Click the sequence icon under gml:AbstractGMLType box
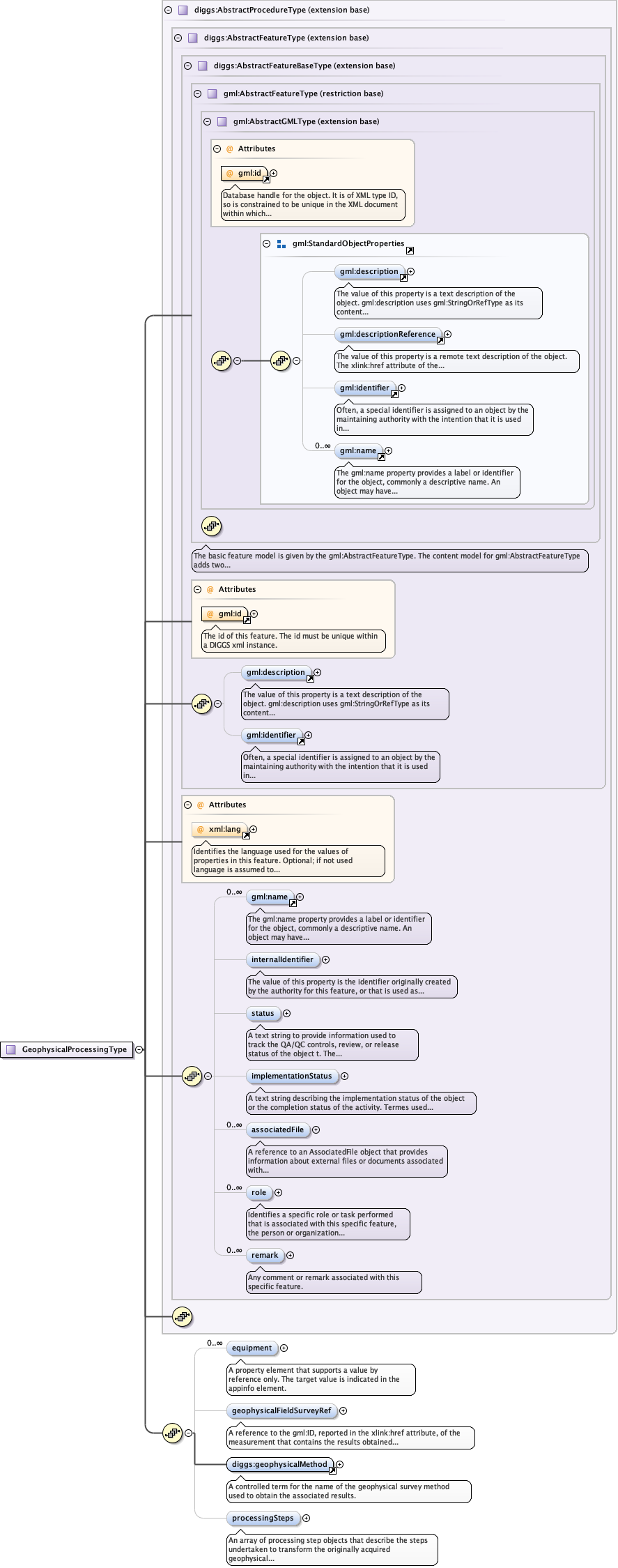The height and width of the screenshot is (1568, 618). pyautogui.click(x=211, y=526)
